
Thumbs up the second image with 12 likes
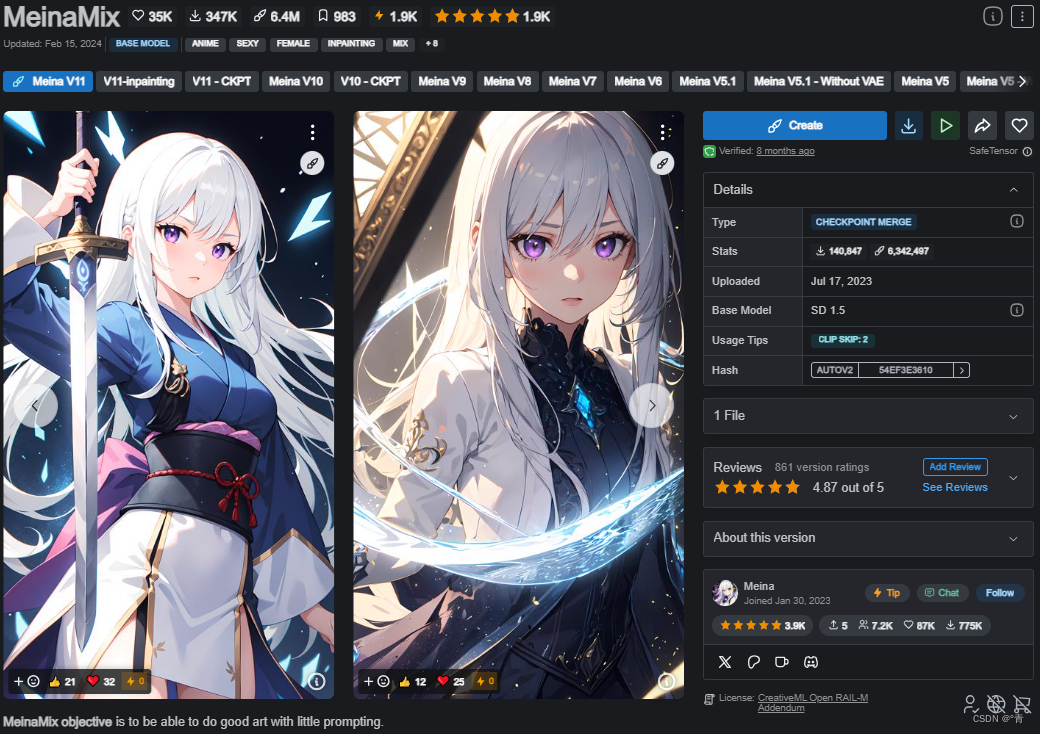pyautogui.click(x=413, y=681)
